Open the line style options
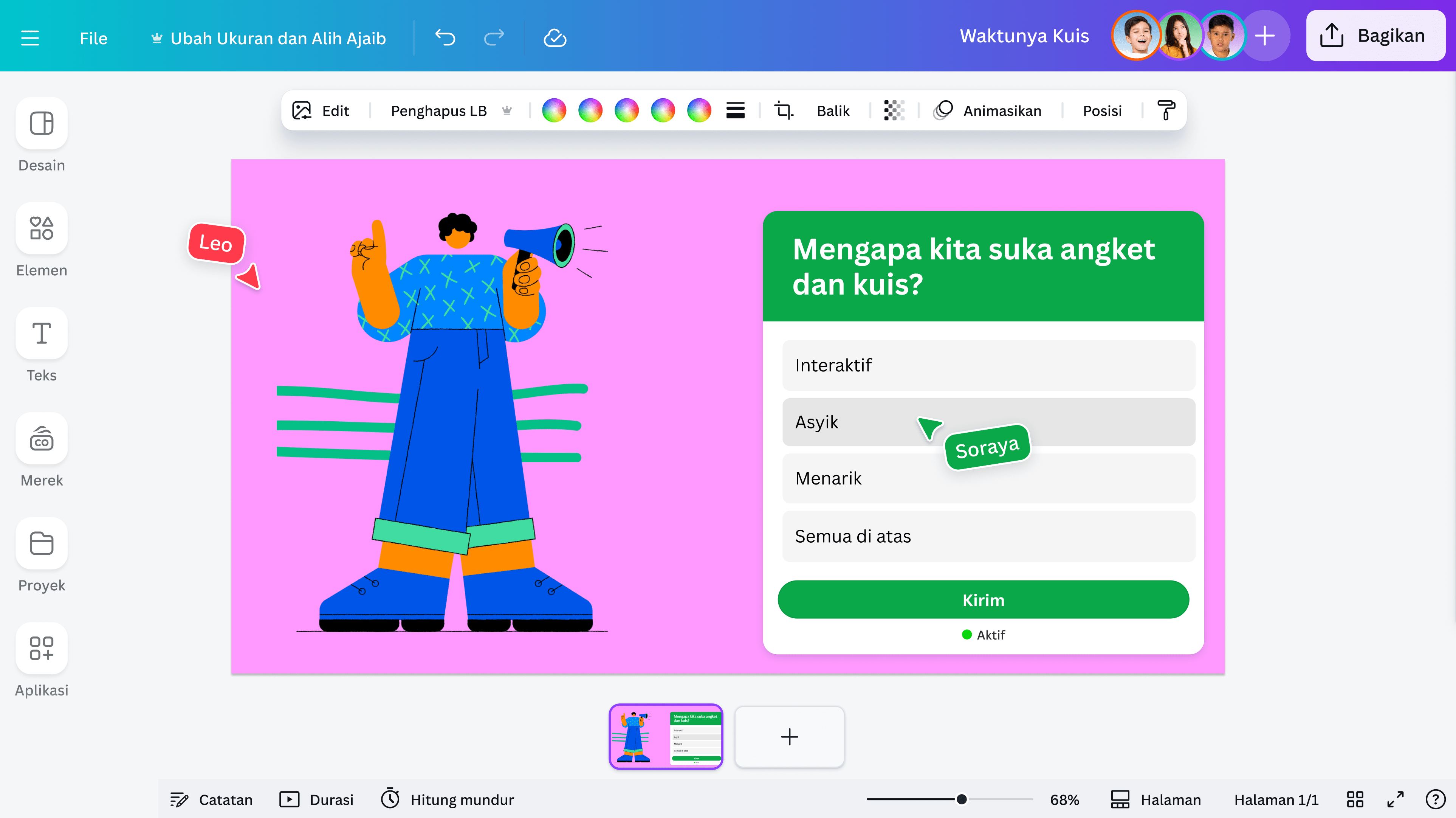1456x818 pixels. click(735, 110)
